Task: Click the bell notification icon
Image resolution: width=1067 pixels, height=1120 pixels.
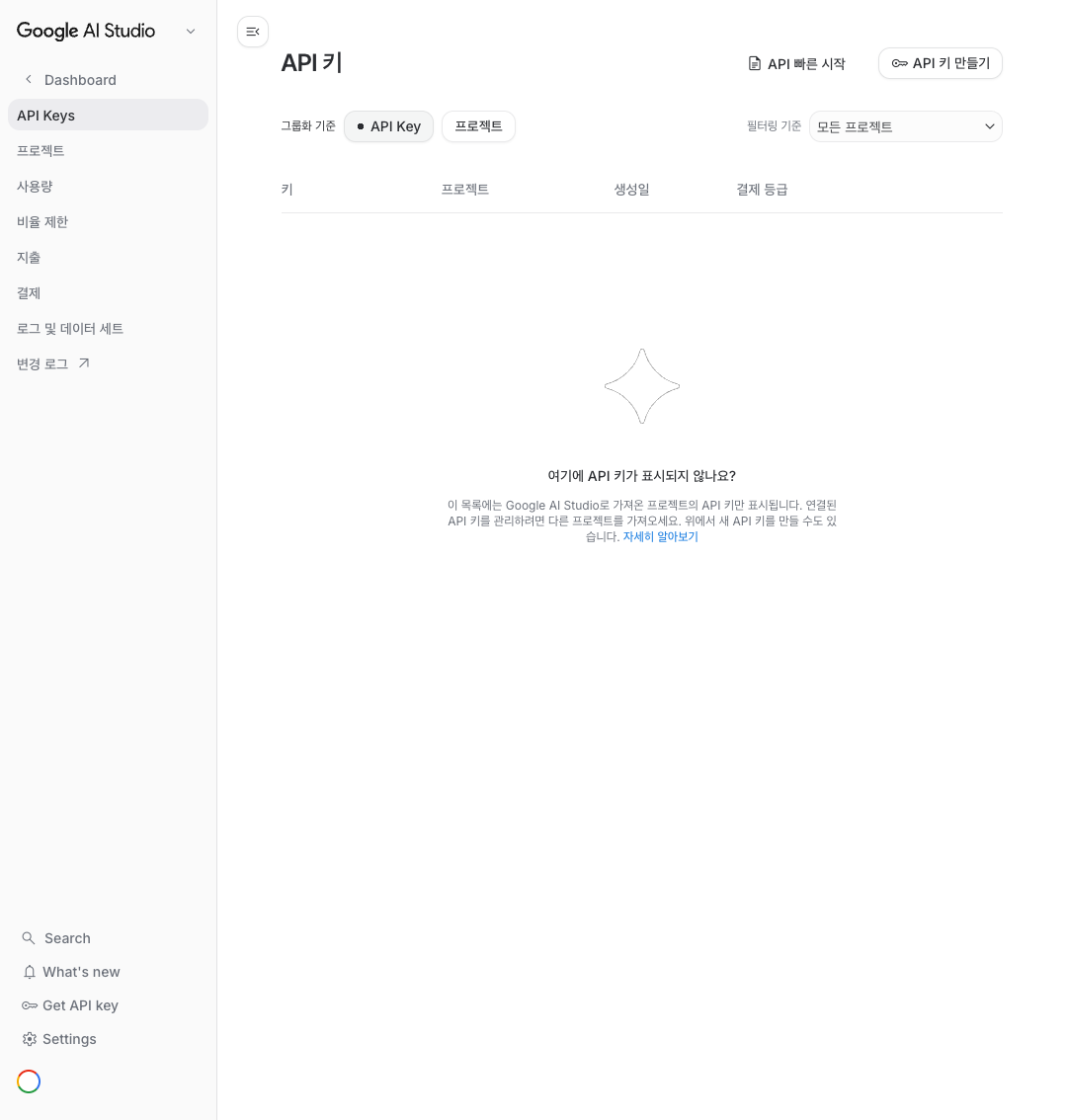Action: point(30,972)
